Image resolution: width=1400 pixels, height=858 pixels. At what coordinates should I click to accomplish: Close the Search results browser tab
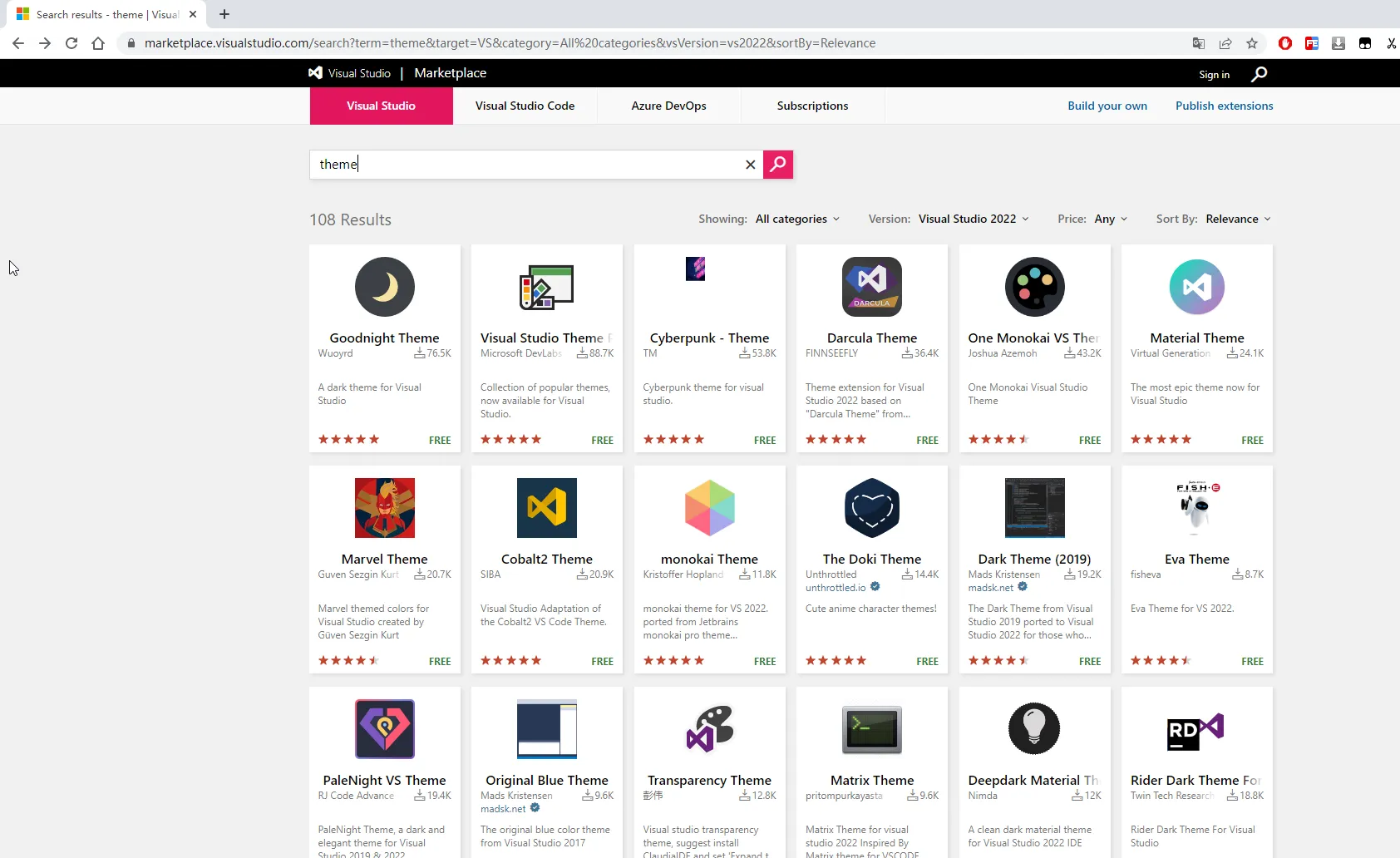pos(193,14)
